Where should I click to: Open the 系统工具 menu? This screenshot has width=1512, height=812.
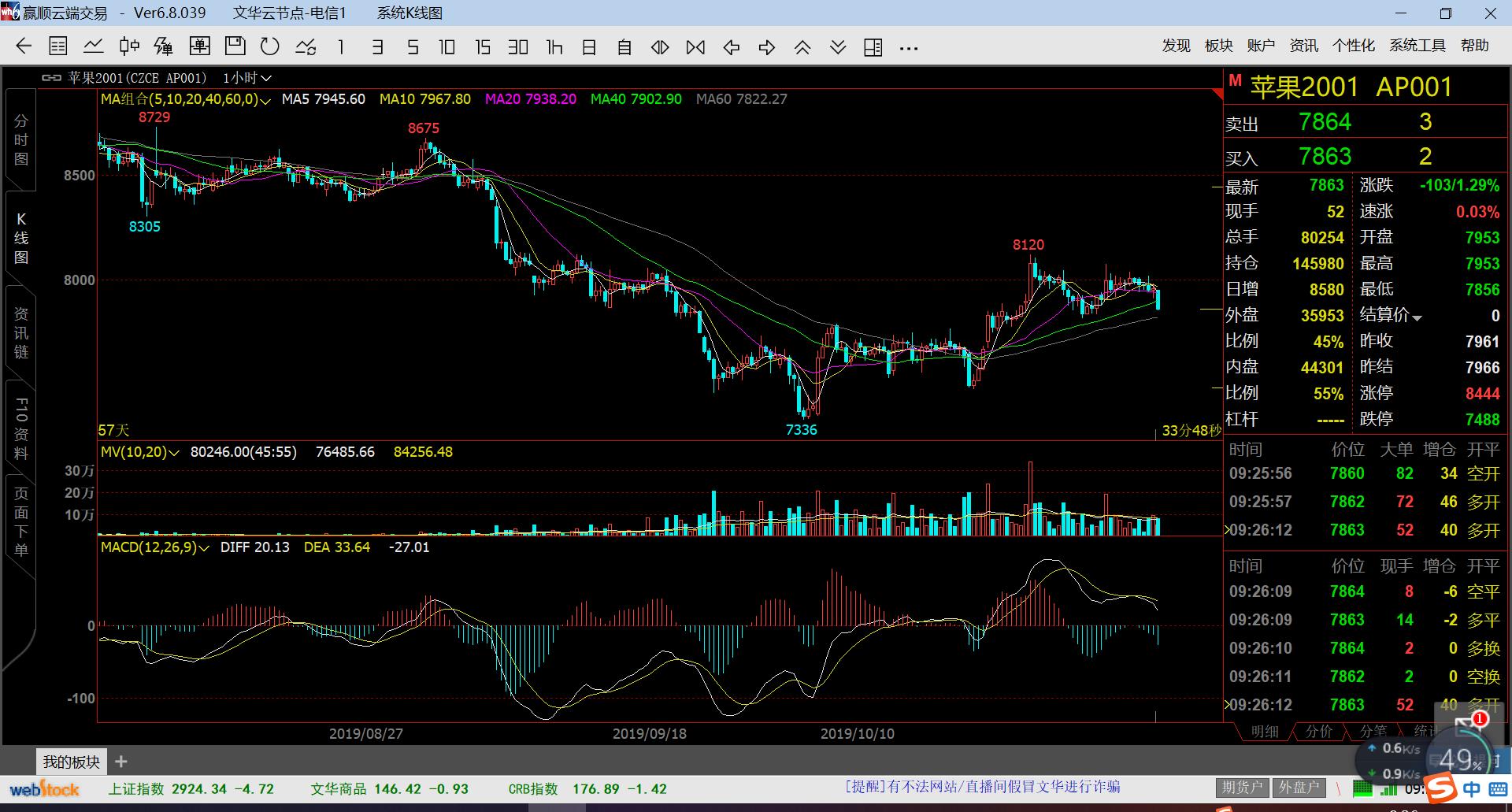point(1417,46)
